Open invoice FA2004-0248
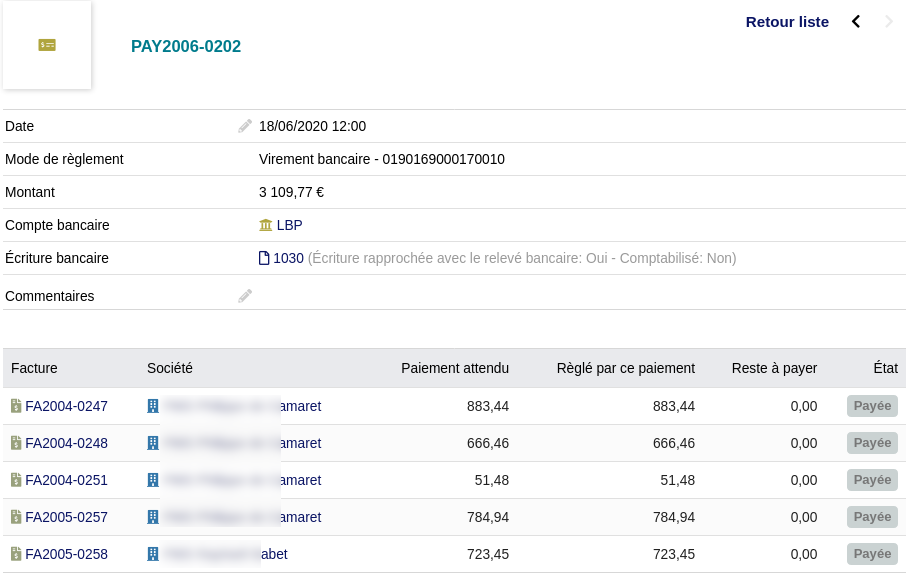913x578 pixels. coord(66,443)
